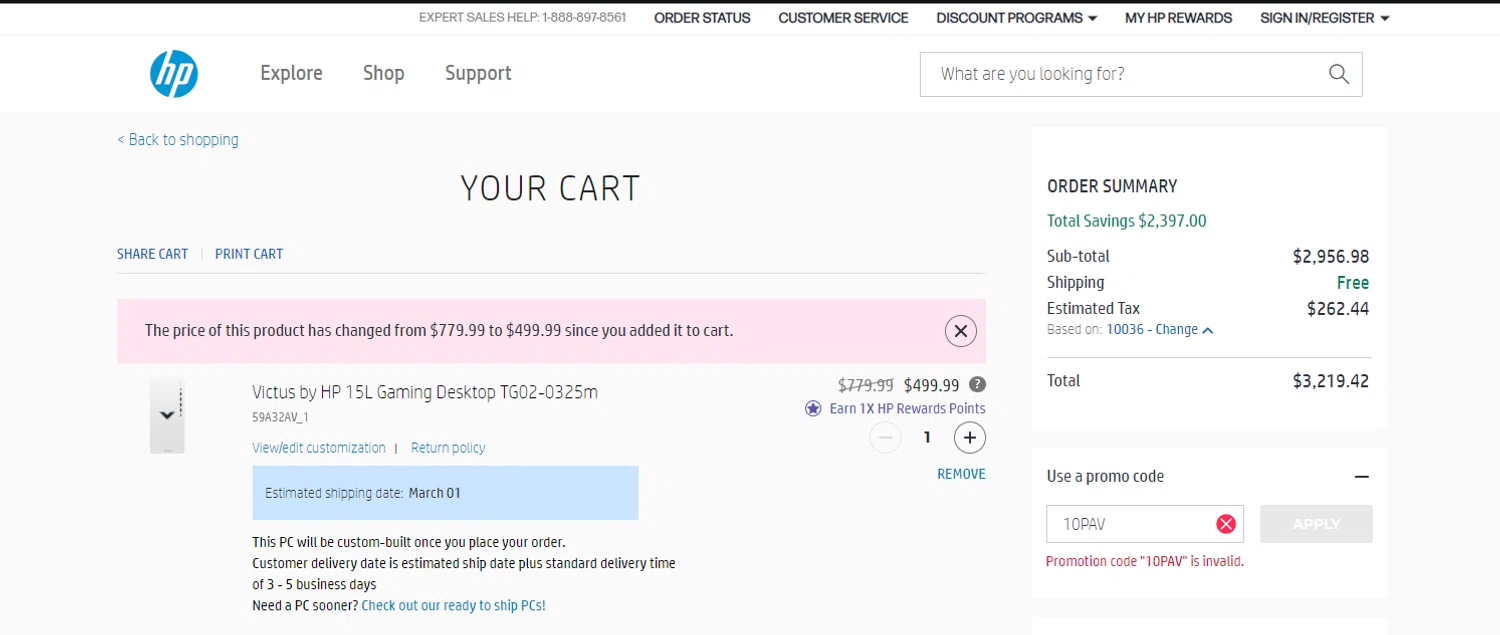Click the expert sales help phone number
The height and width of the screenshot is (635, 1500).
click(x=584, y=18)
